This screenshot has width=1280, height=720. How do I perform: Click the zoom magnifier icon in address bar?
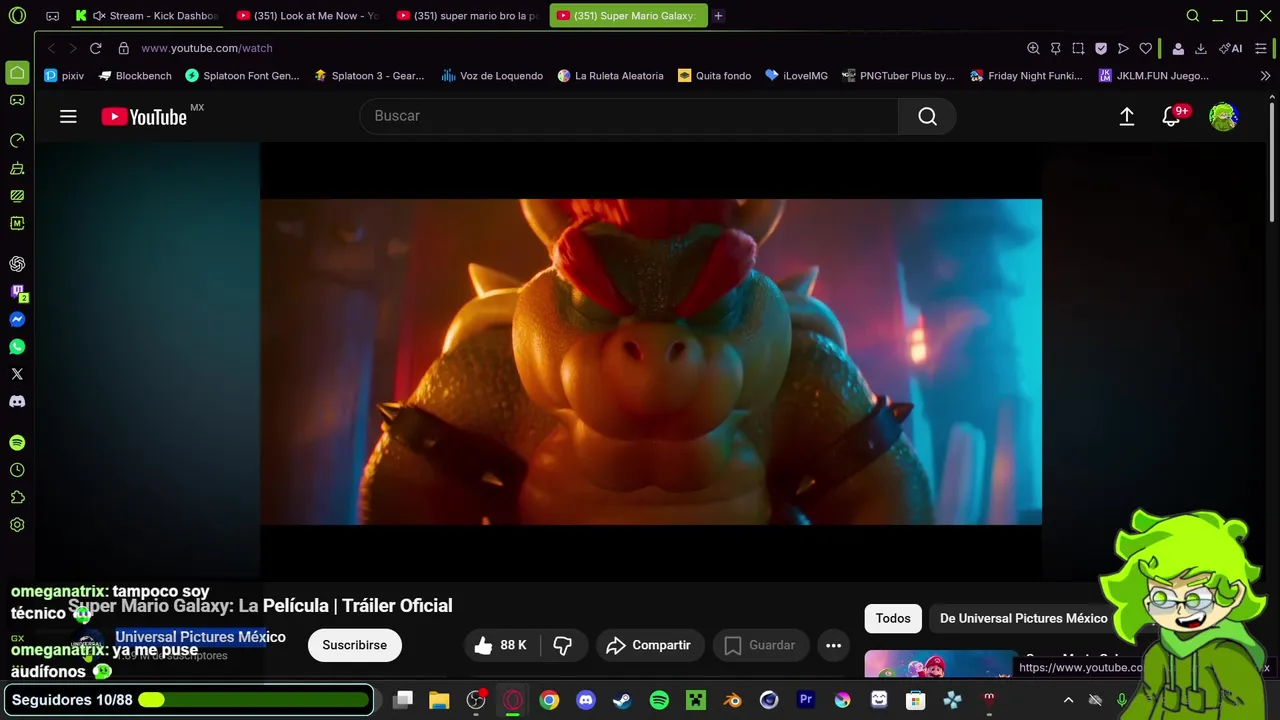tap(1033, 48)
